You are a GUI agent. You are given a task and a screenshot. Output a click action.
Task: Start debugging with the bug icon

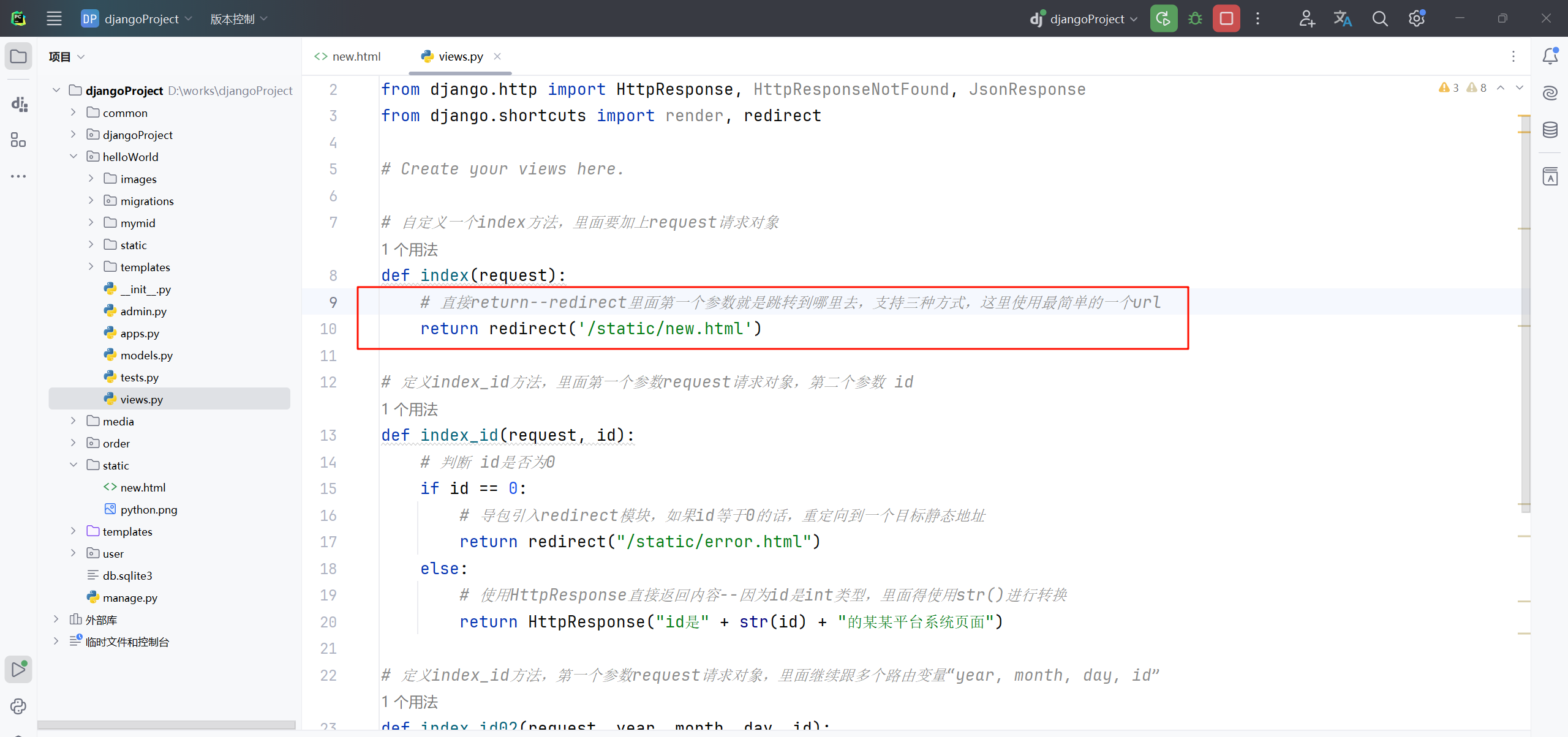[1194, 18]
